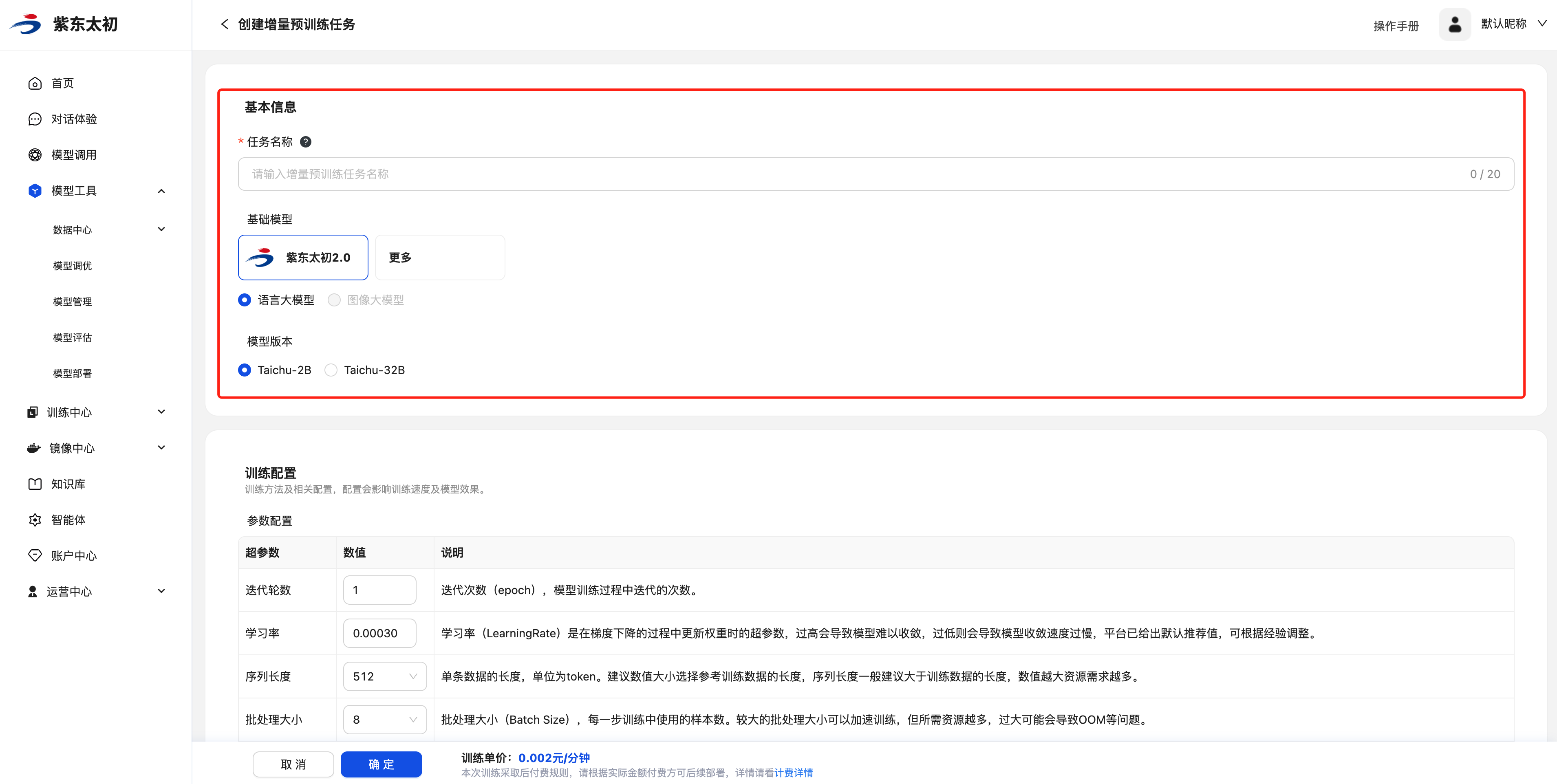This screenshot has width=1557, height=784.
Task: Select the 语言大模型 radio button
Action: point(245,300)
